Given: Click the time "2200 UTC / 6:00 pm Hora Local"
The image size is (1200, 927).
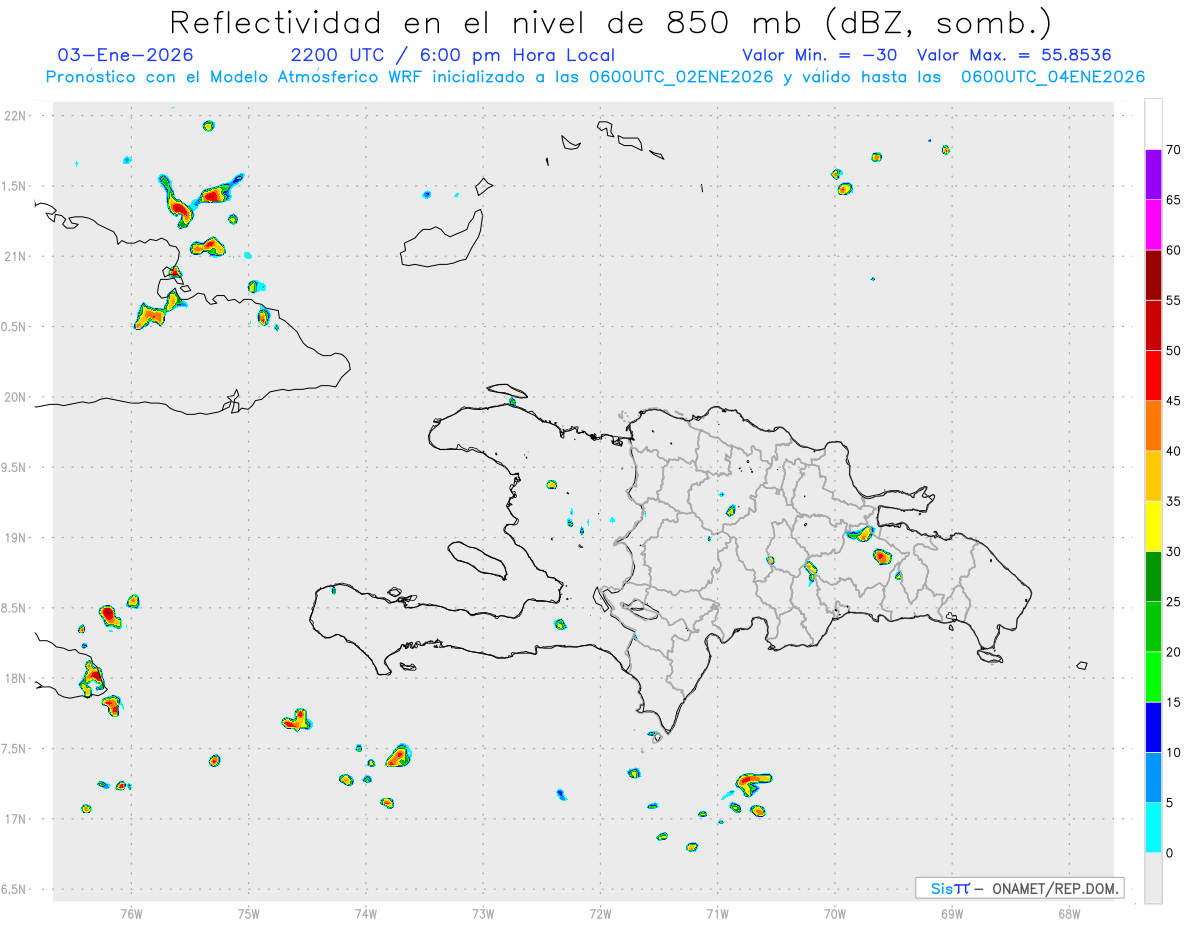Looking at the screenshot, I should (453, 55).
